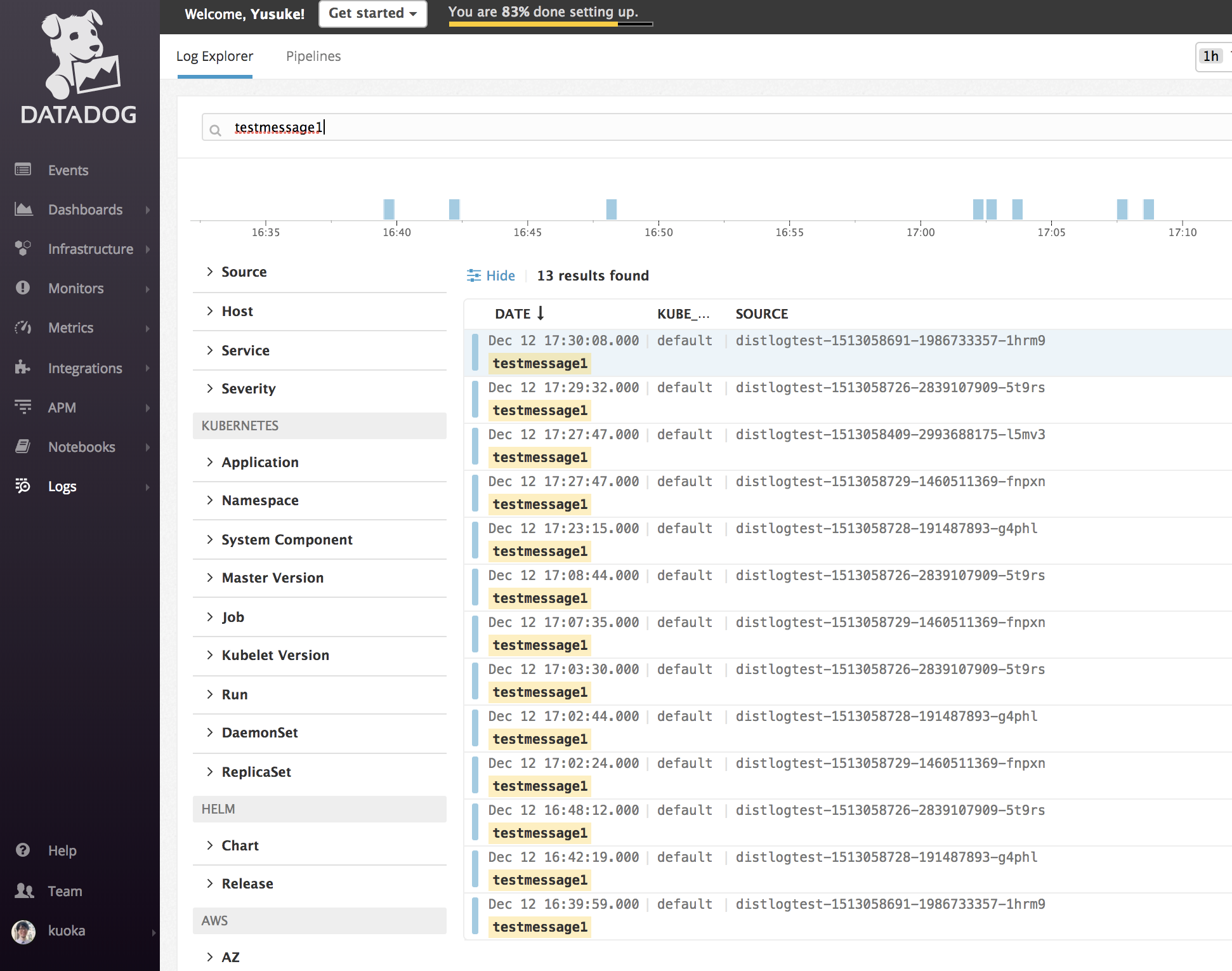Click the Monitors alert icon

click(23, 287)
